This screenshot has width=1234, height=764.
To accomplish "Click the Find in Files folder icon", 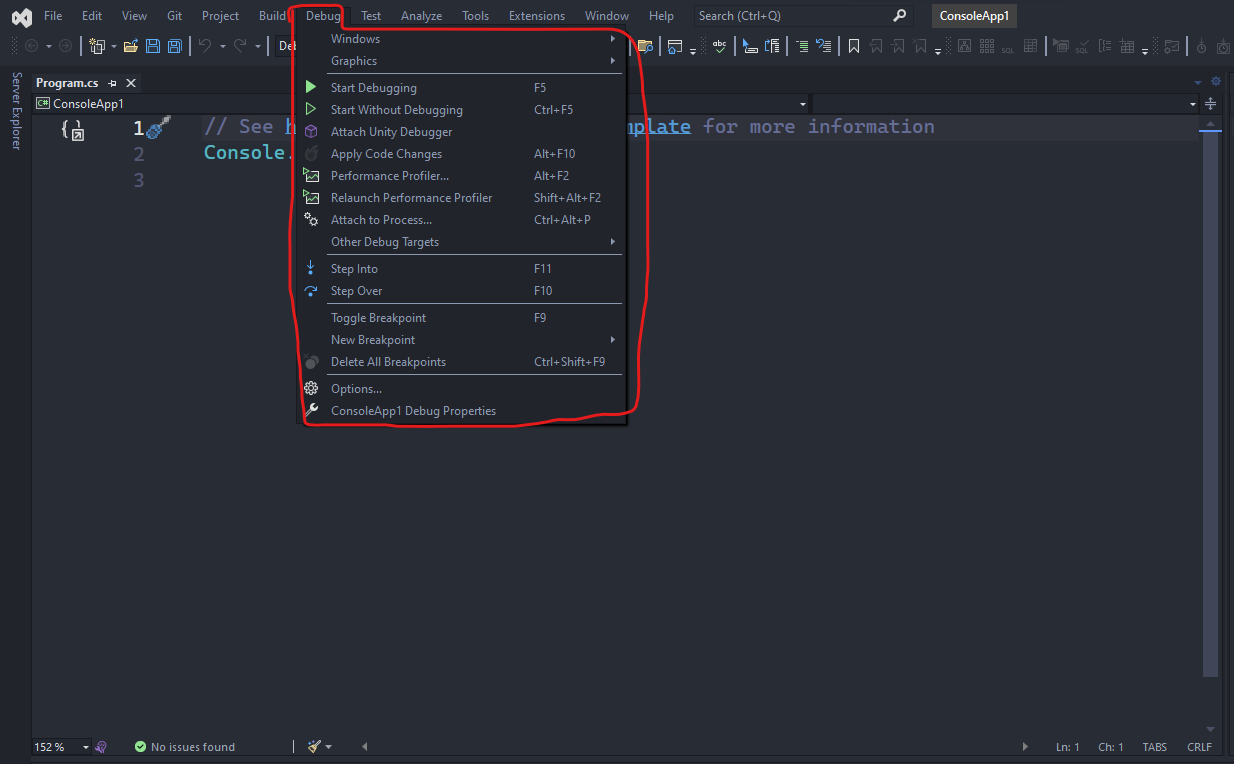I will pos(645,46).
